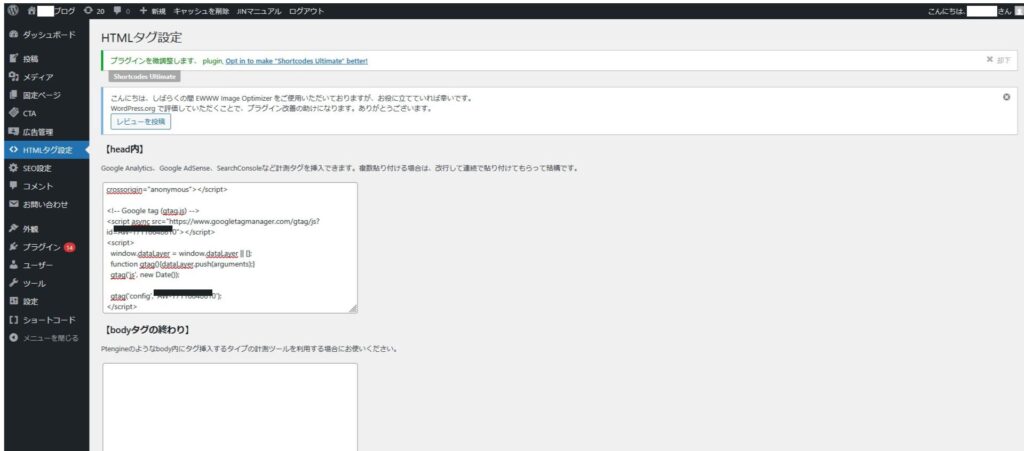Click the ユーザー person icon
The image size is (1024, 451).
pyautogui.click(x=14, y=266)
